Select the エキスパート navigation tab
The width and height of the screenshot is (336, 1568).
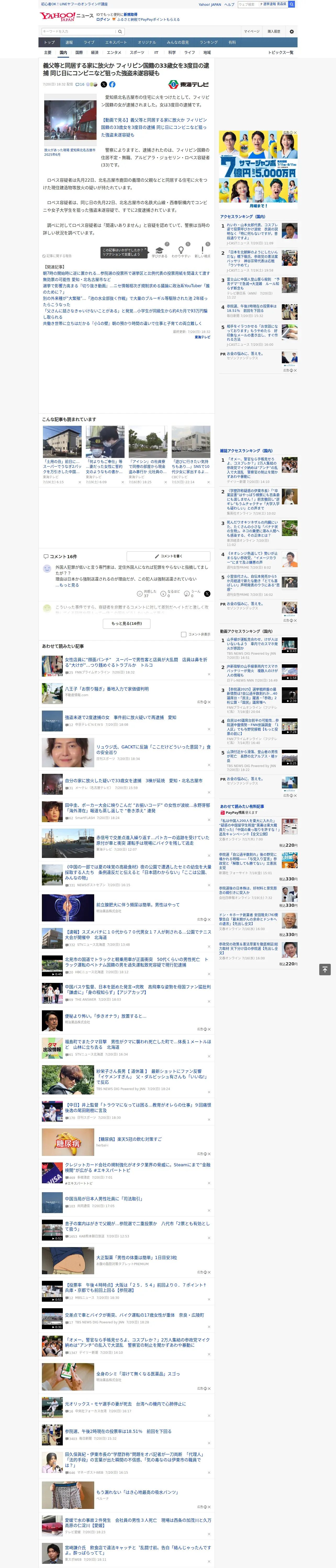click(116, 43)
